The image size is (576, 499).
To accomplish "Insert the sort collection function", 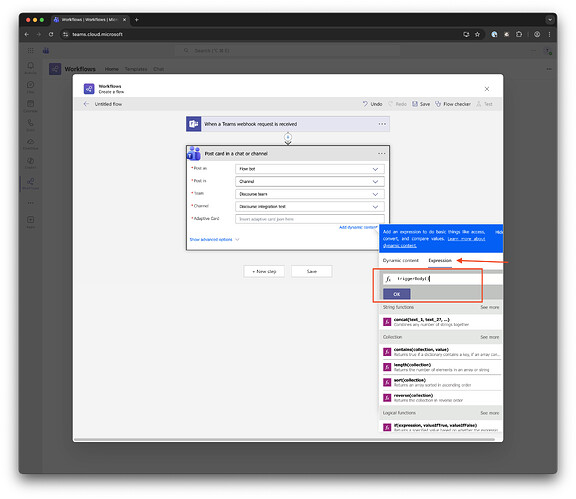I will pos(441,383).
